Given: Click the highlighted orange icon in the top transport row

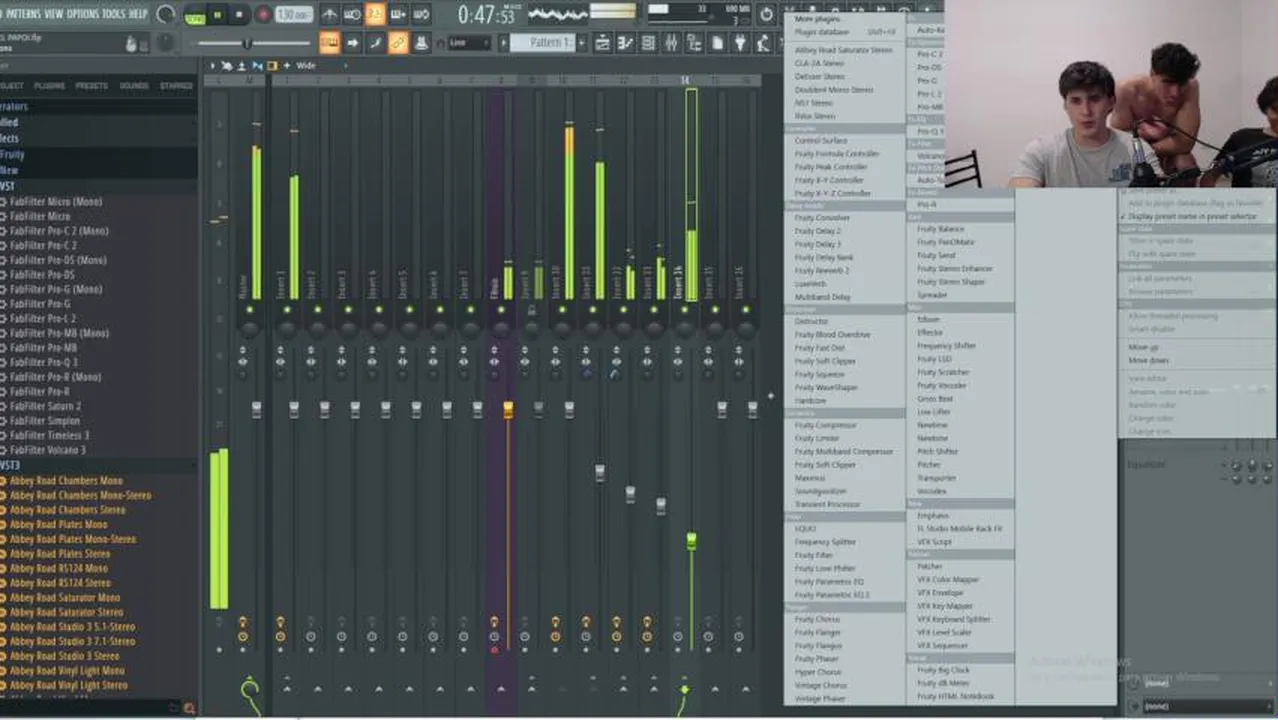Looking at the screenshot, I should 375,14.
